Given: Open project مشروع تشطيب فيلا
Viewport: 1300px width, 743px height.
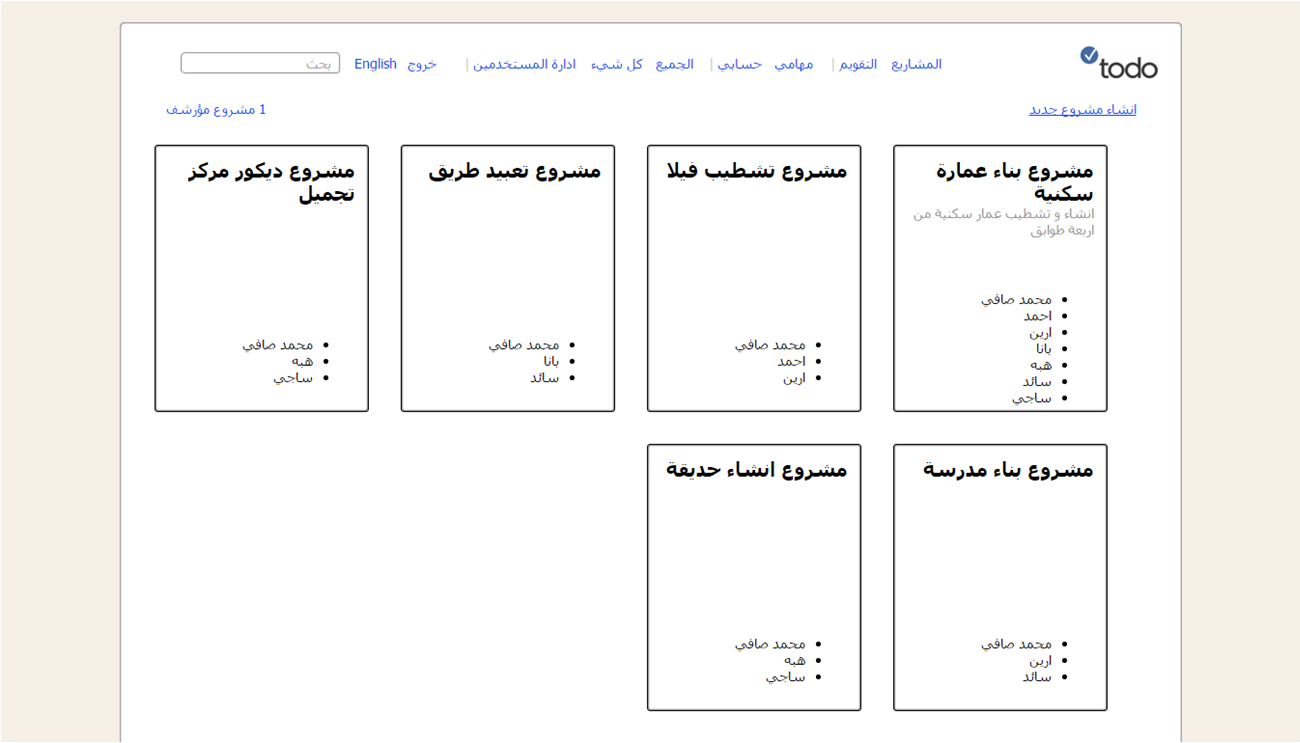Looking at the screenshot, I should click(x=757, y=171).
